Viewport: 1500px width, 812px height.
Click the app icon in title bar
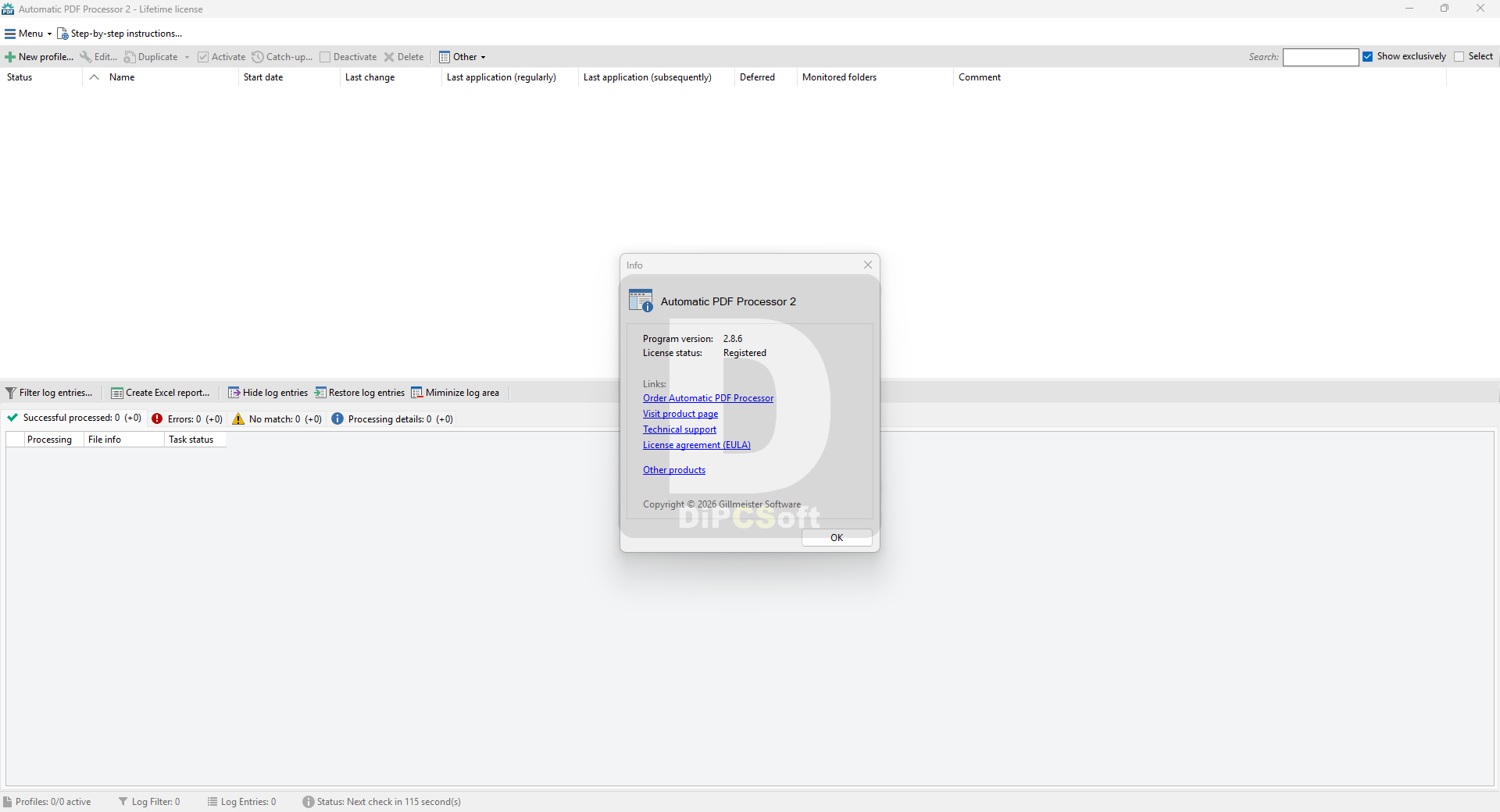8,9
